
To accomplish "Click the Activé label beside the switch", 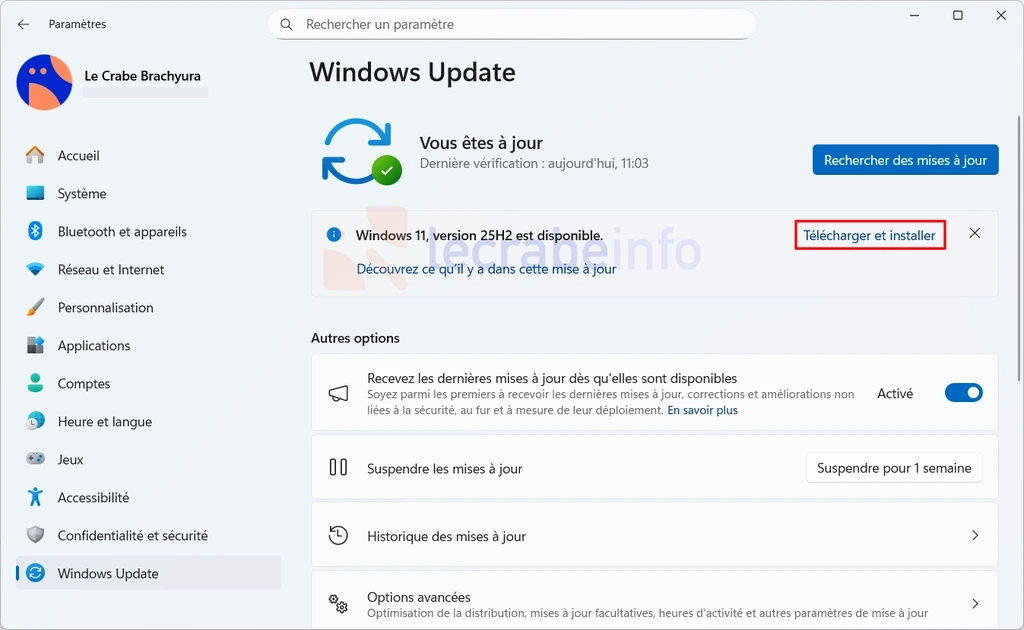I will [895, 393].
